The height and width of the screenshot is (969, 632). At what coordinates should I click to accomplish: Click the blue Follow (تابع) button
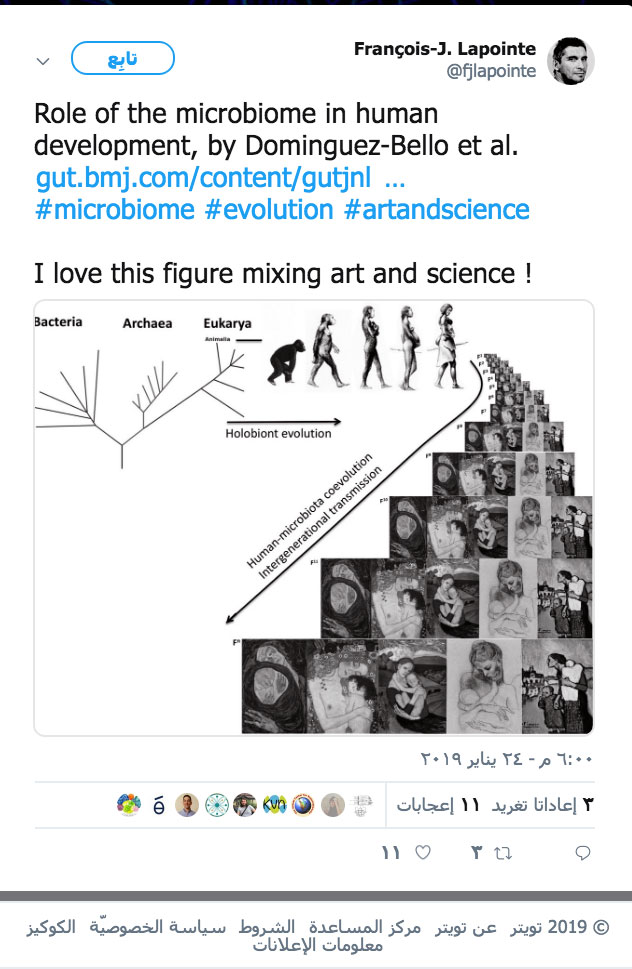(123, 59)
